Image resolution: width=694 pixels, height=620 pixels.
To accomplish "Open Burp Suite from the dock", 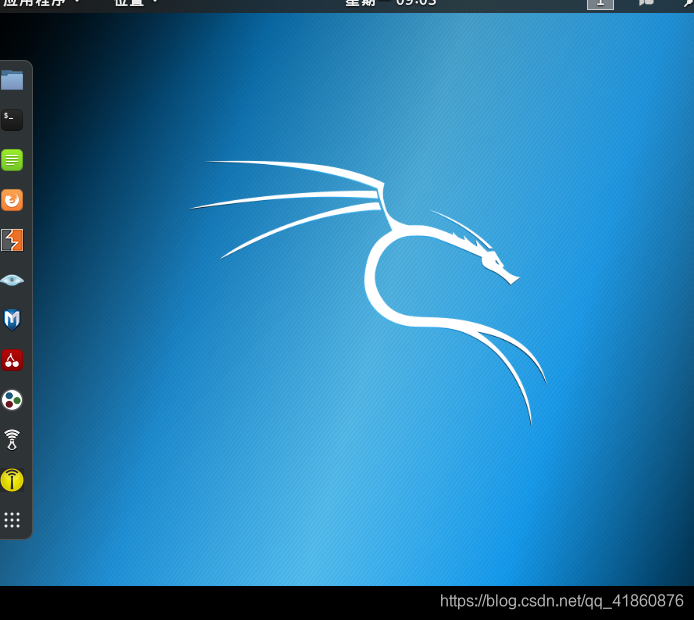I will 12,240.
